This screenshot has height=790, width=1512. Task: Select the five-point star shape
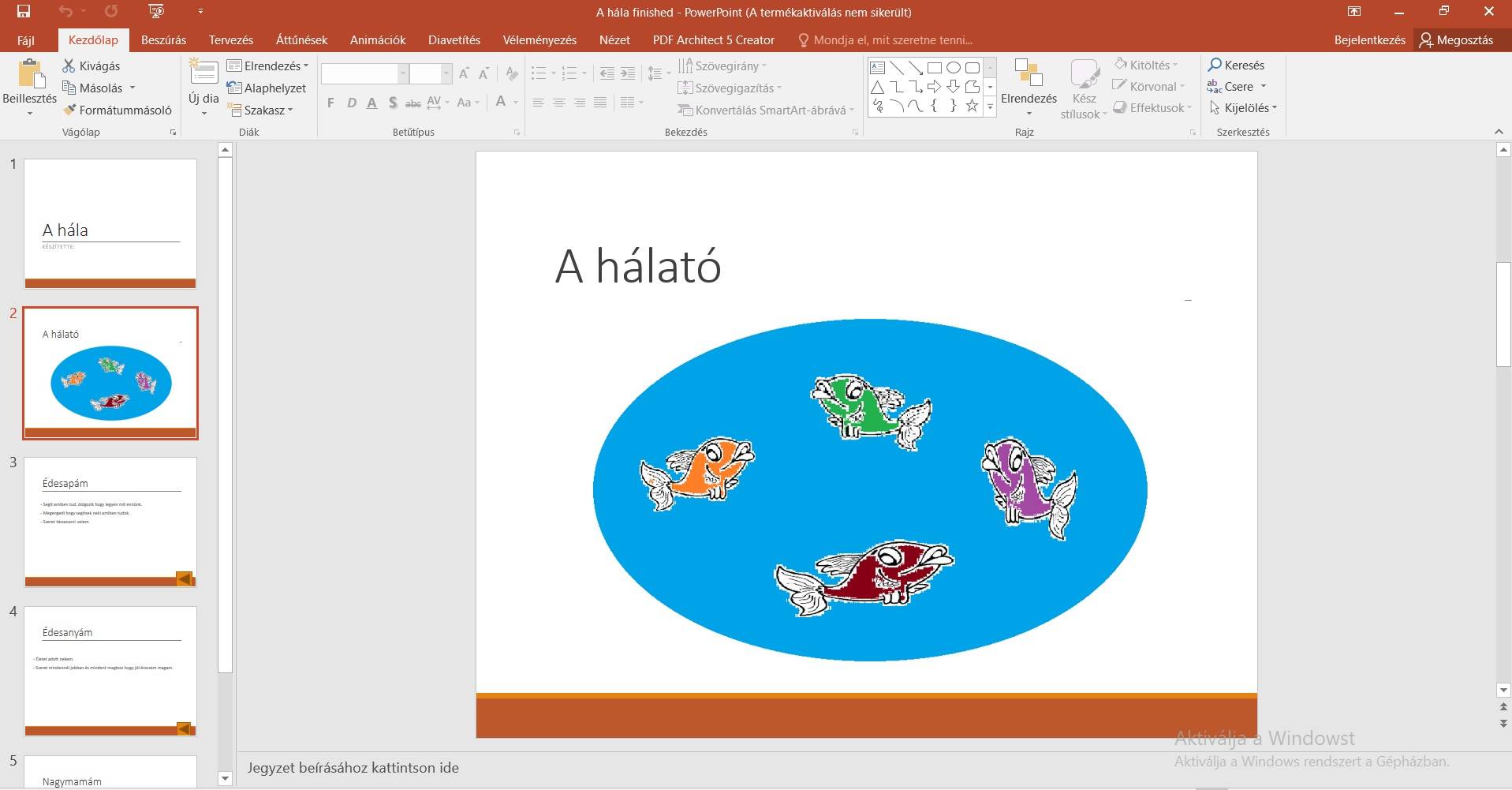[x=973, y=106]
